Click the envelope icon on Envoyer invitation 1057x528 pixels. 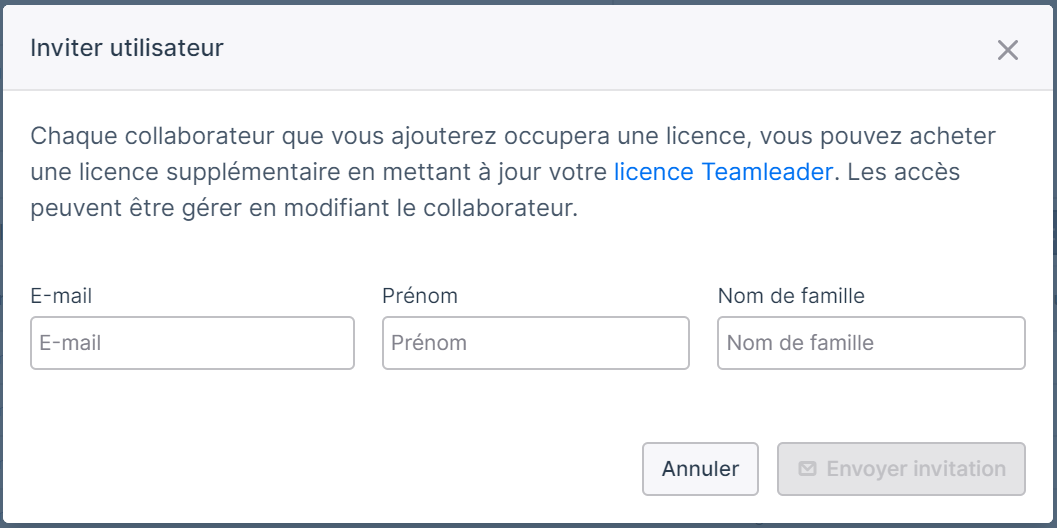[807, 469]
